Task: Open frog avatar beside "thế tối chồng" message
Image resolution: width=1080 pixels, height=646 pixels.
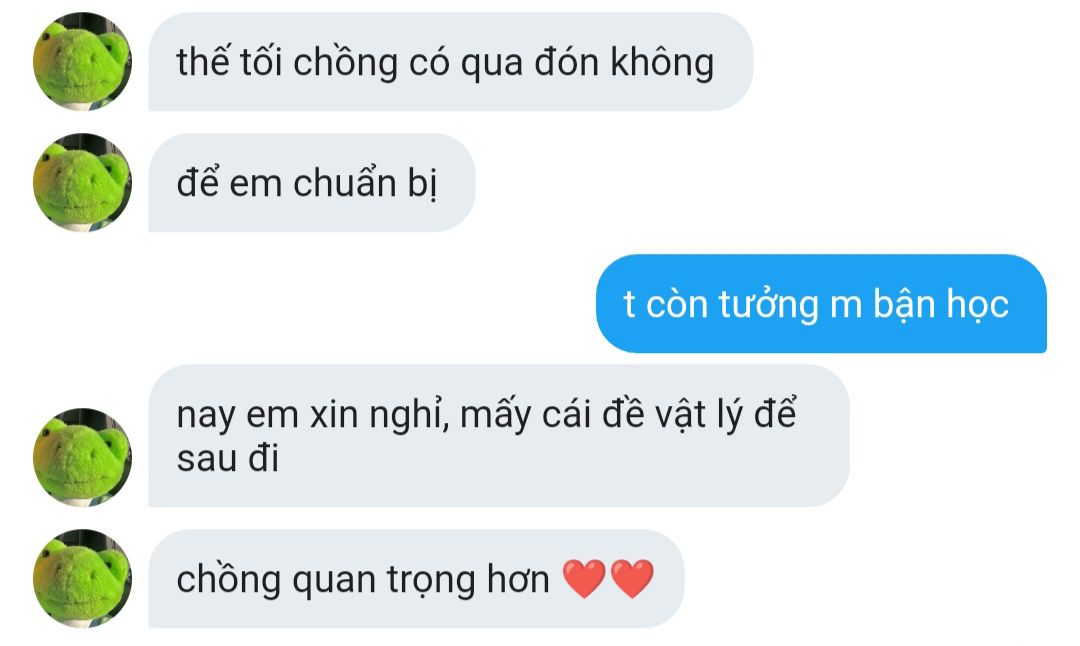Action: 82,61
